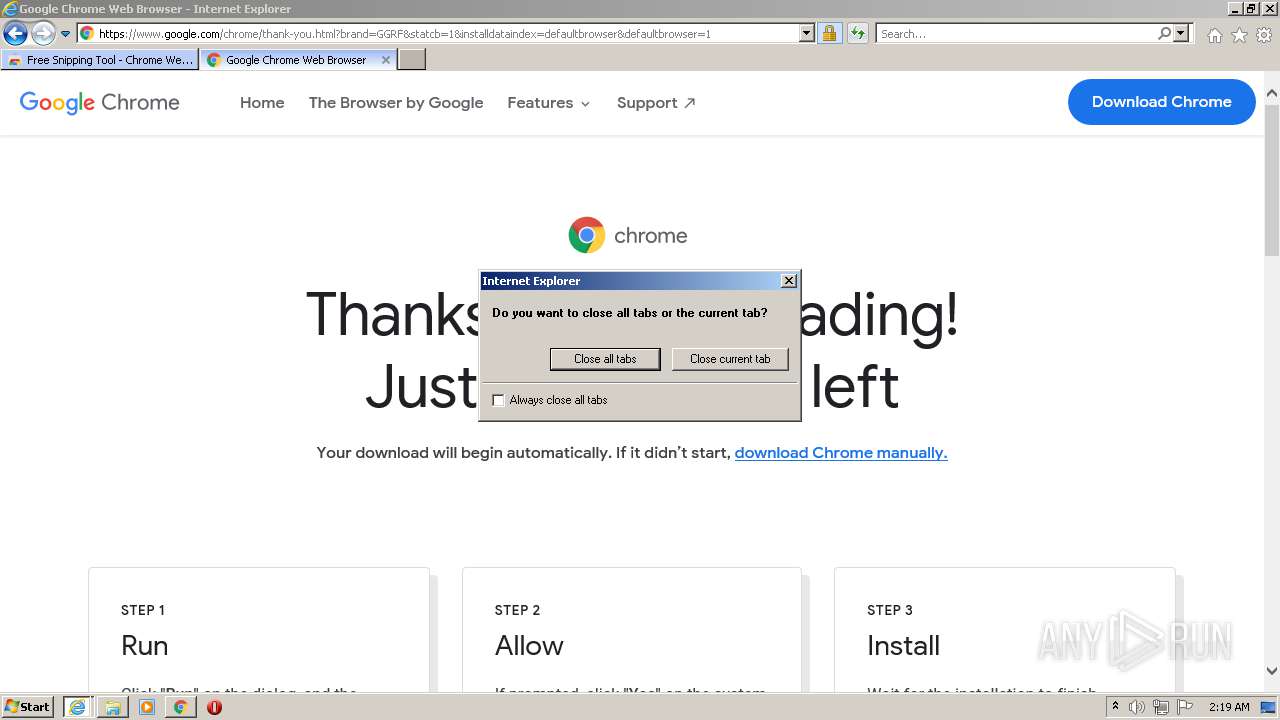
Task: Close the Google Chrome Web Browser tab
Action: (x=386, y=60)
